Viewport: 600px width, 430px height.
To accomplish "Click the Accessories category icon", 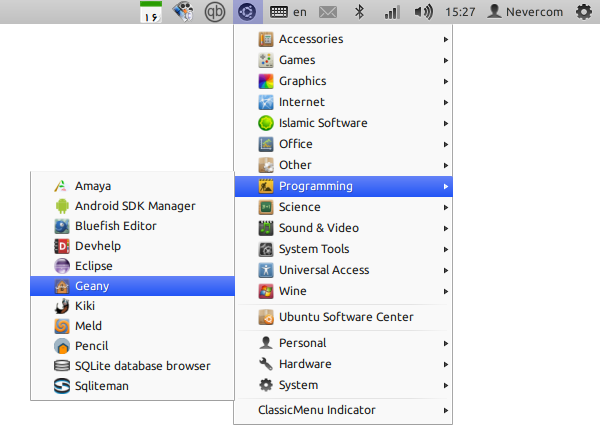I will [x=266, y=39].
